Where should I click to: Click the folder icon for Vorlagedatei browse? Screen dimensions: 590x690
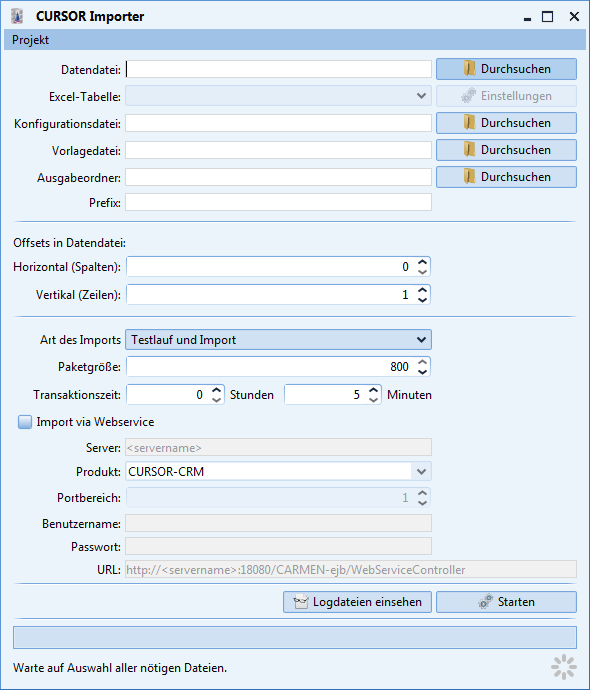point(469,150)
